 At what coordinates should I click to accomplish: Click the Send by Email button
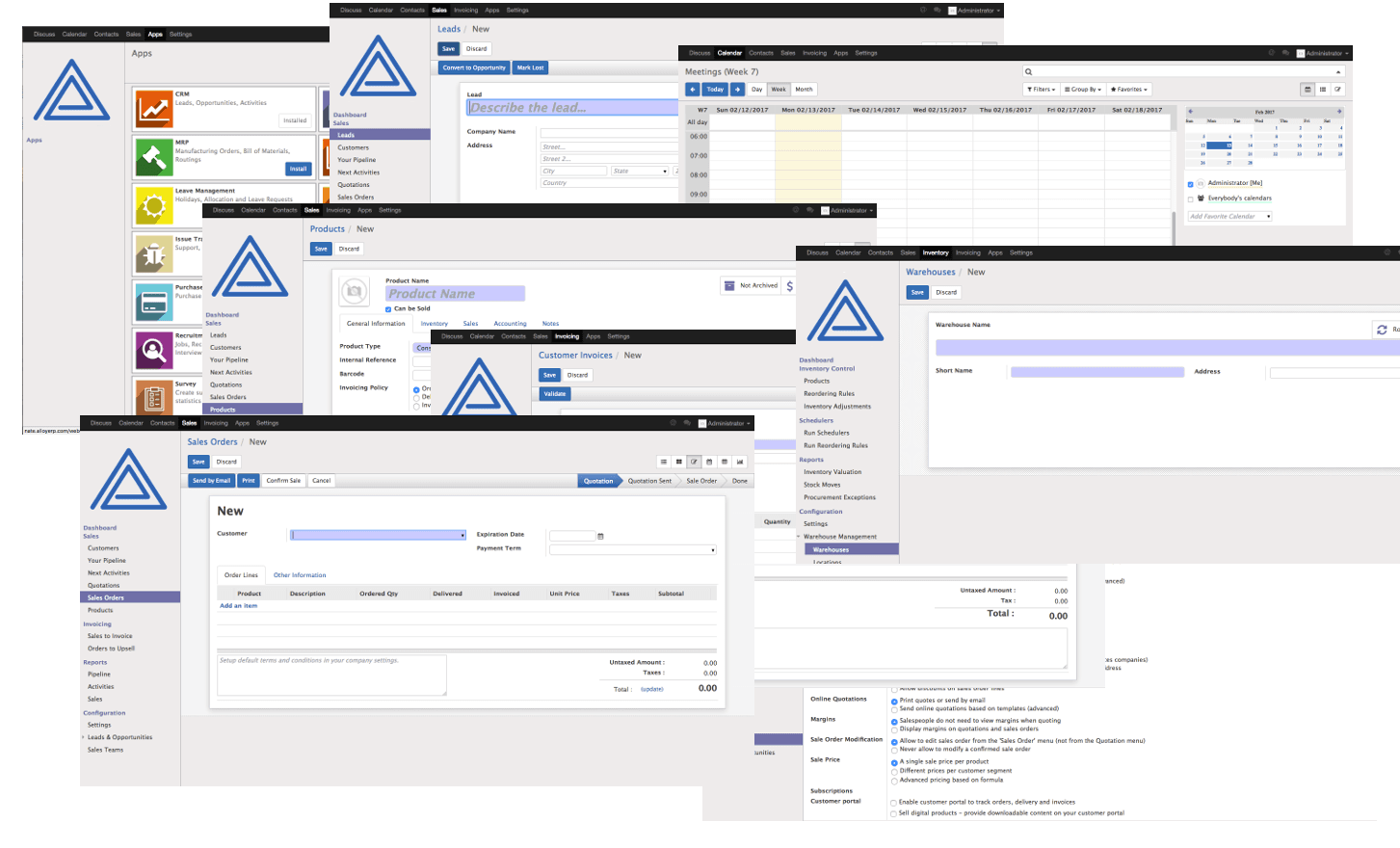(211, 481)
